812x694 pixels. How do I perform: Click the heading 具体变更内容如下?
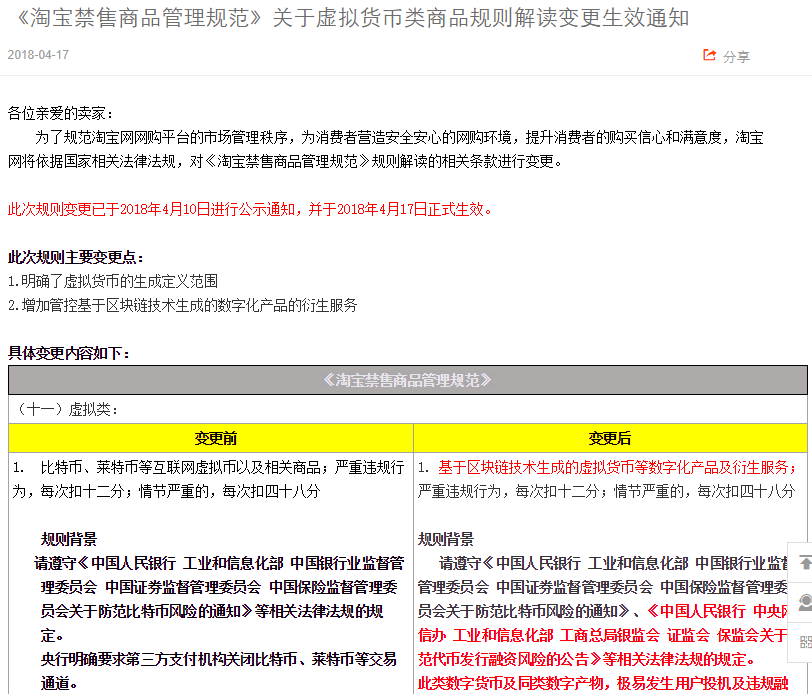click(x=68, y=353)
